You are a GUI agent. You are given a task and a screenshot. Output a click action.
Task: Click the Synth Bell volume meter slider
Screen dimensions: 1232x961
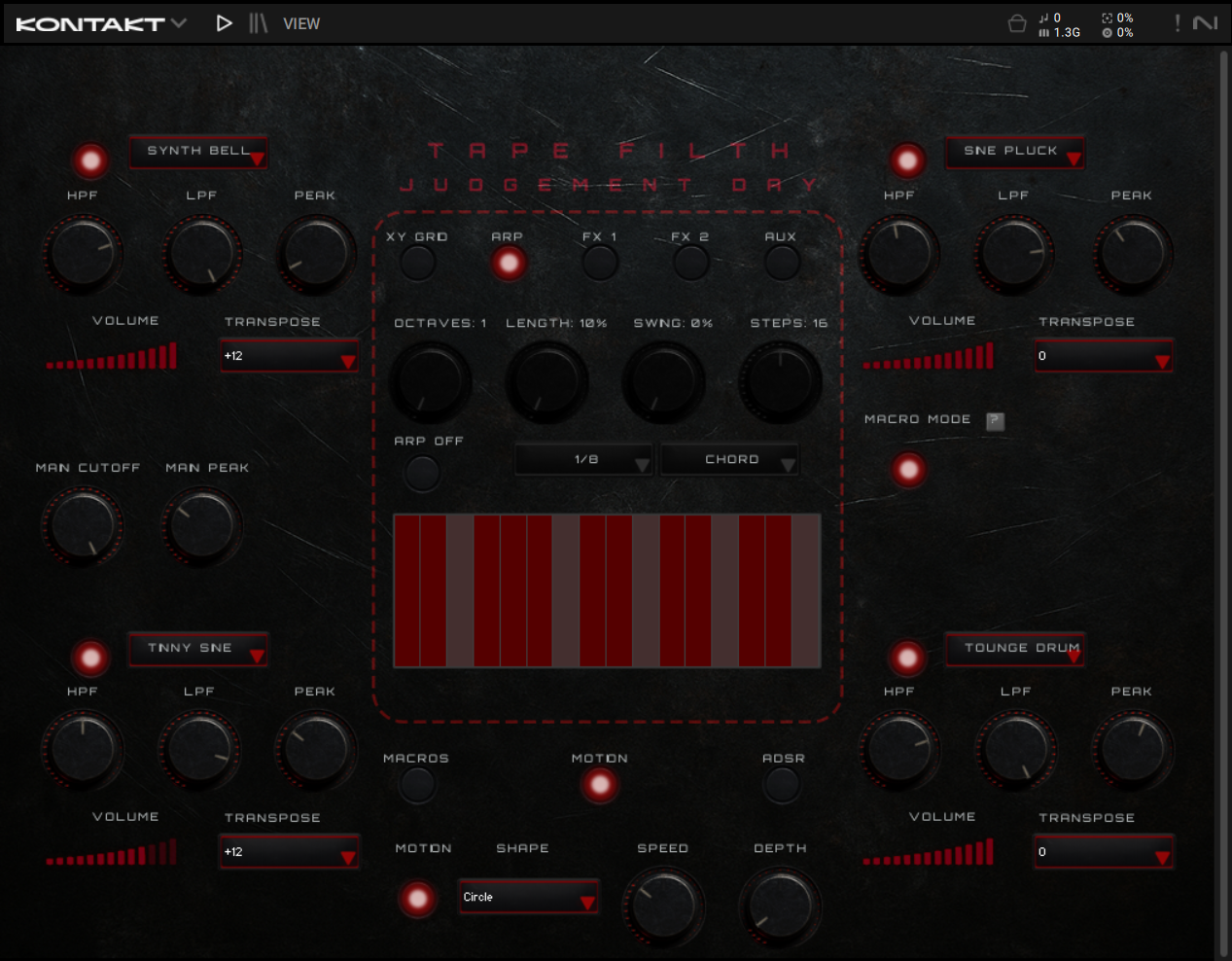point(112,356)
